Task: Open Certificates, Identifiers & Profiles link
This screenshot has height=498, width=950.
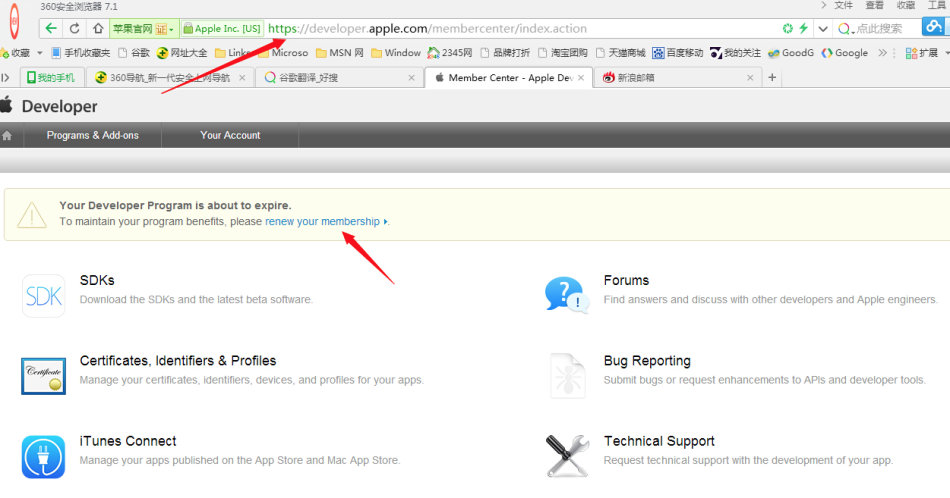Action: 178,360
